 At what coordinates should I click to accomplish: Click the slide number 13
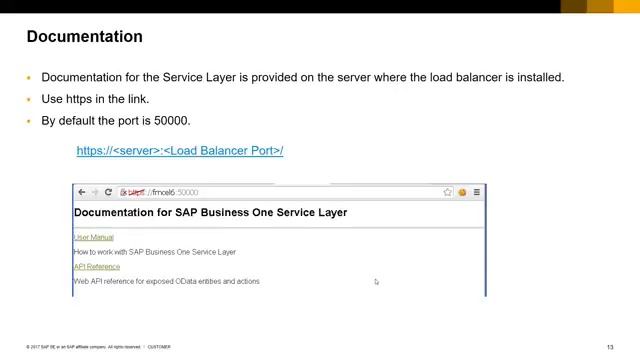(x=610, y=347)
